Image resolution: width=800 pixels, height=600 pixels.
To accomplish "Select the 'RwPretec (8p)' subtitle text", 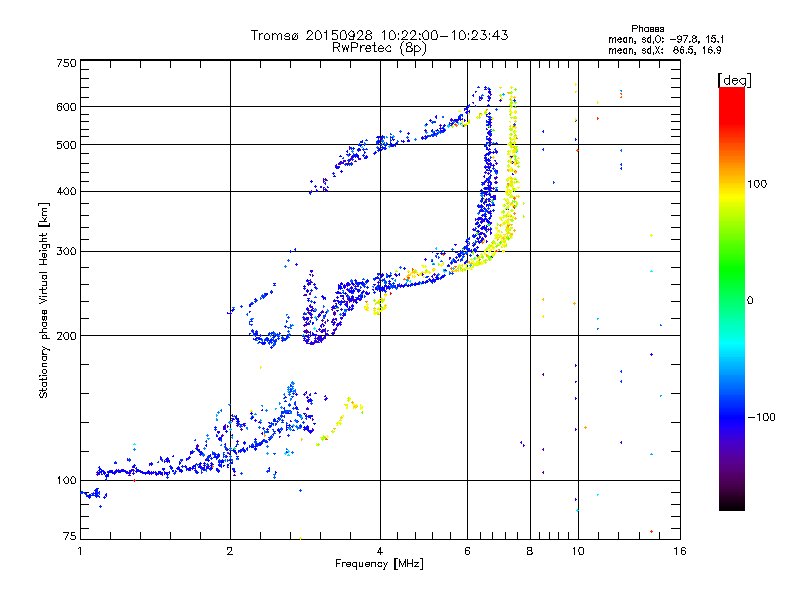I will tap(379, 48).
